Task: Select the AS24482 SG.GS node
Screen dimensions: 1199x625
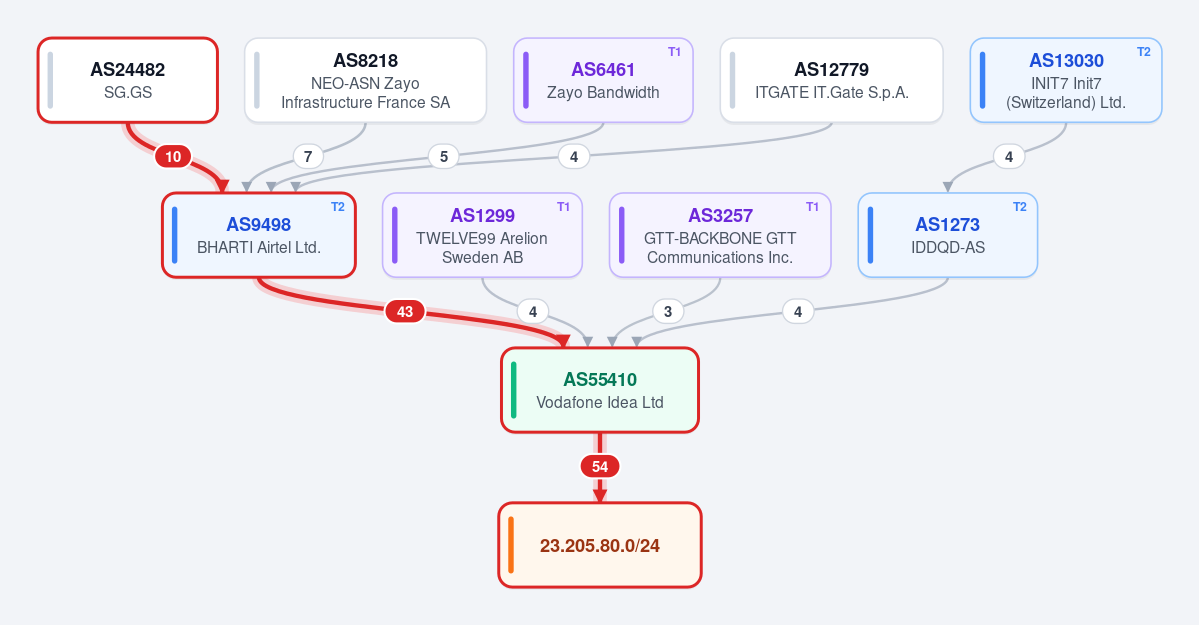Action: click(128, 80)
